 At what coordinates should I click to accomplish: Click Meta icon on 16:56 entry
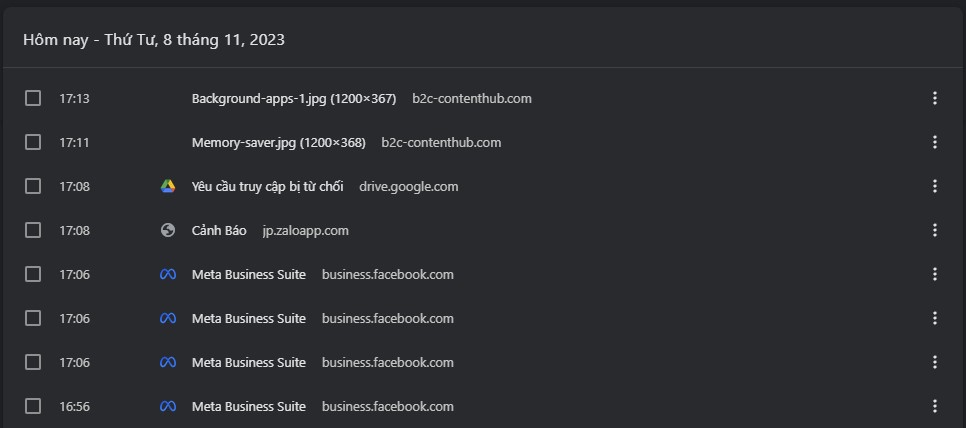(168, 406)
